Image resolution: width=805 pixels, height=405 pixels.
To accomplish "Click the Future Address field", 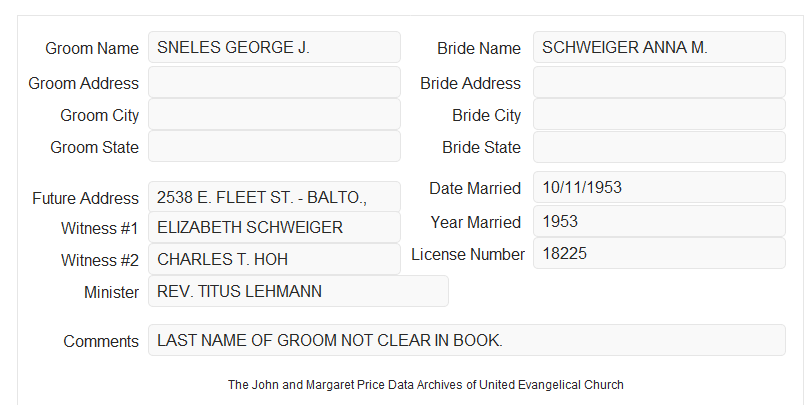I will tap(274, 197).
